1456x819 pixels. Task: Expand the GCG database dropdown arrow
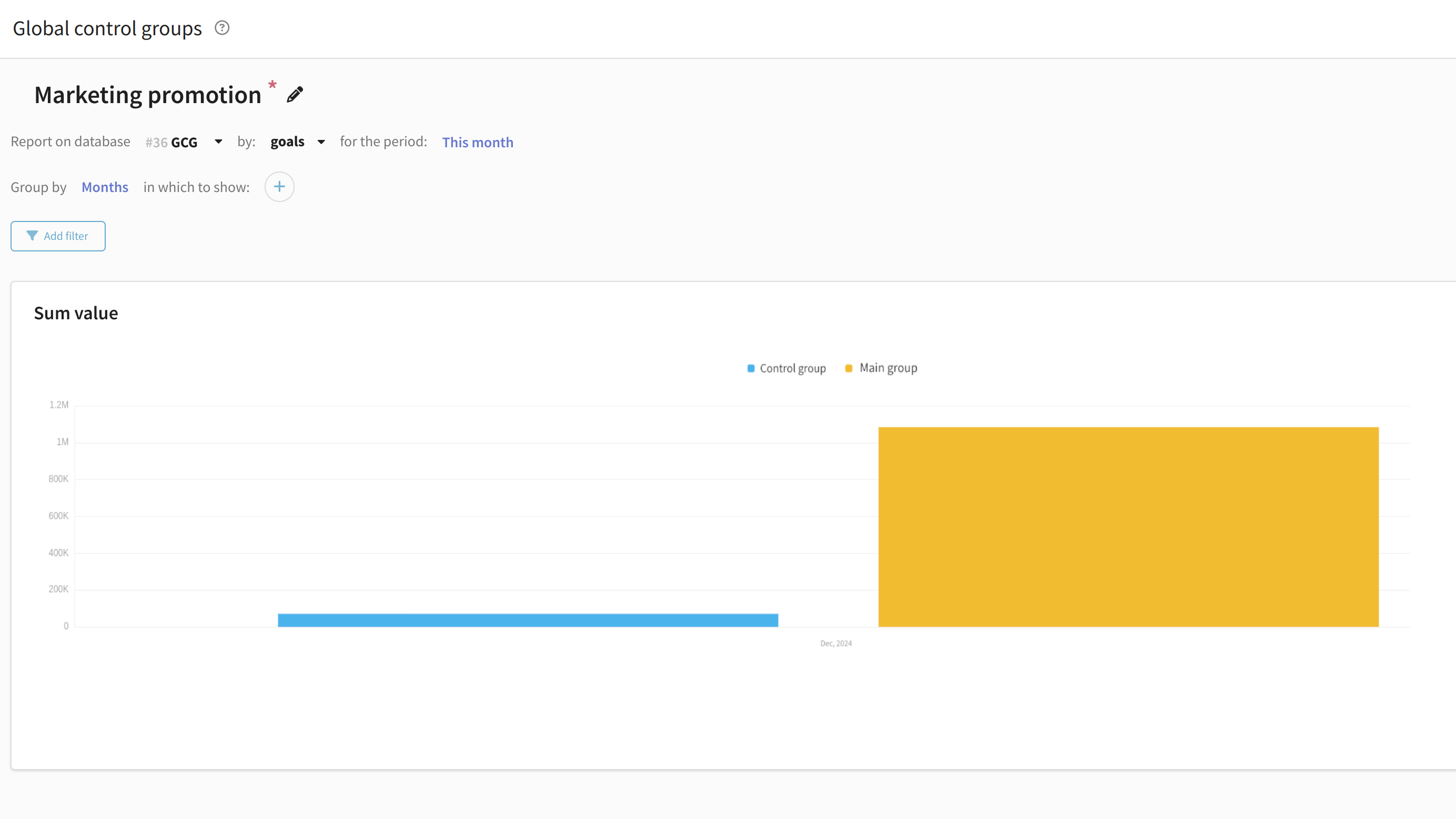click(x=218, y=142)
